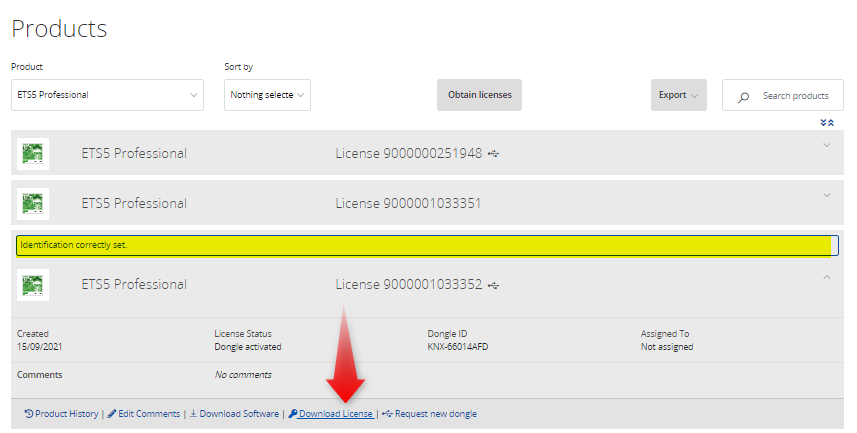
Task: Toggle expand/collapse all products double-arrow icon
Action: (x=827, y=122)
